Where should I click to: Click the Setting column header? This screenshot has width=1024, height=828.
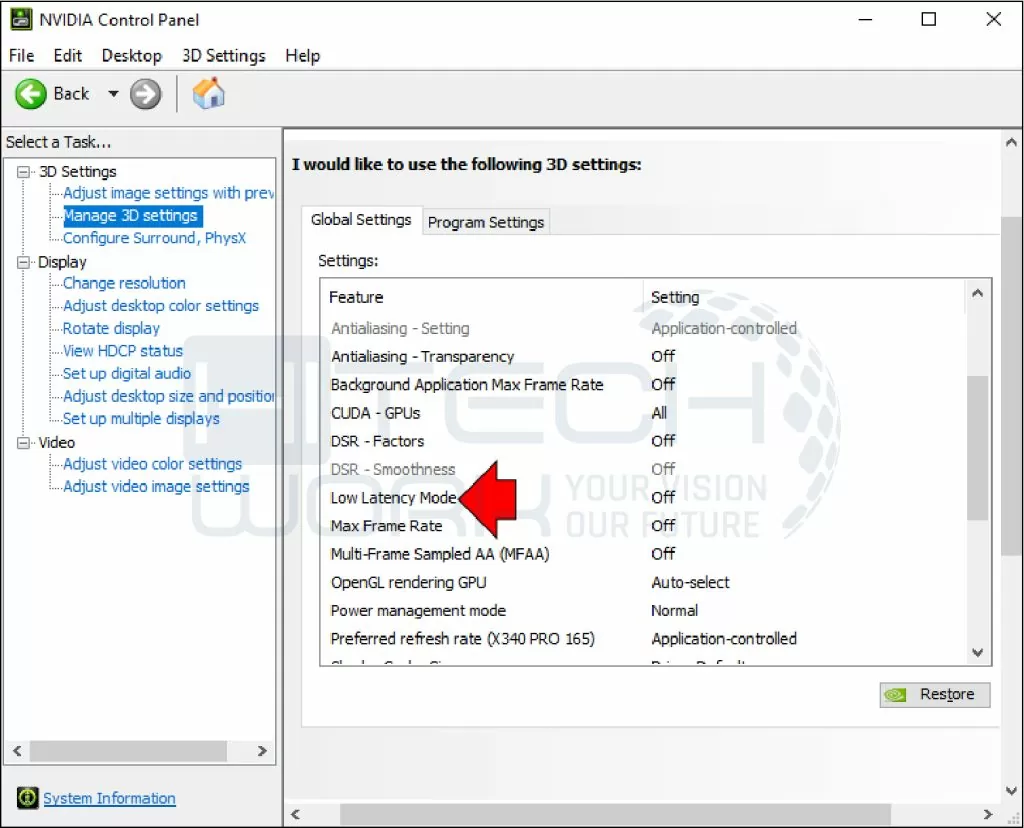[675, 298]
